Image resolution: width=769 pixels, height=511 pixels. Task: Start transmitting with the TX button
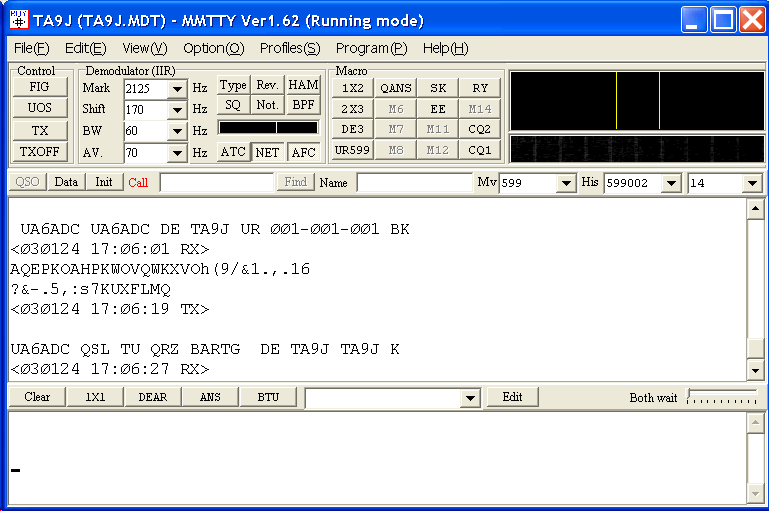(39, 130)
